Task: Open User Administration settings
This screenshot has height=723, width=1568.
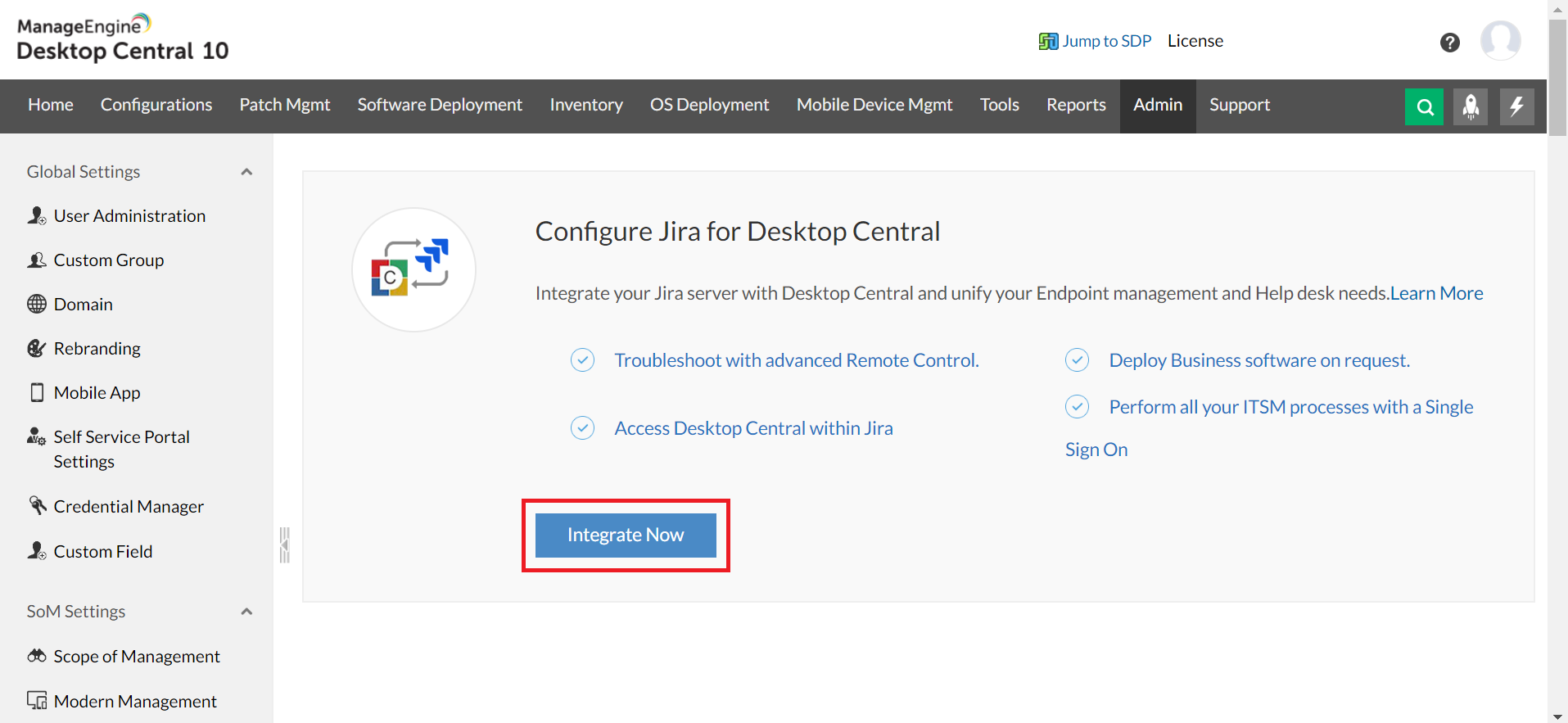Action: tap(130, 216)
